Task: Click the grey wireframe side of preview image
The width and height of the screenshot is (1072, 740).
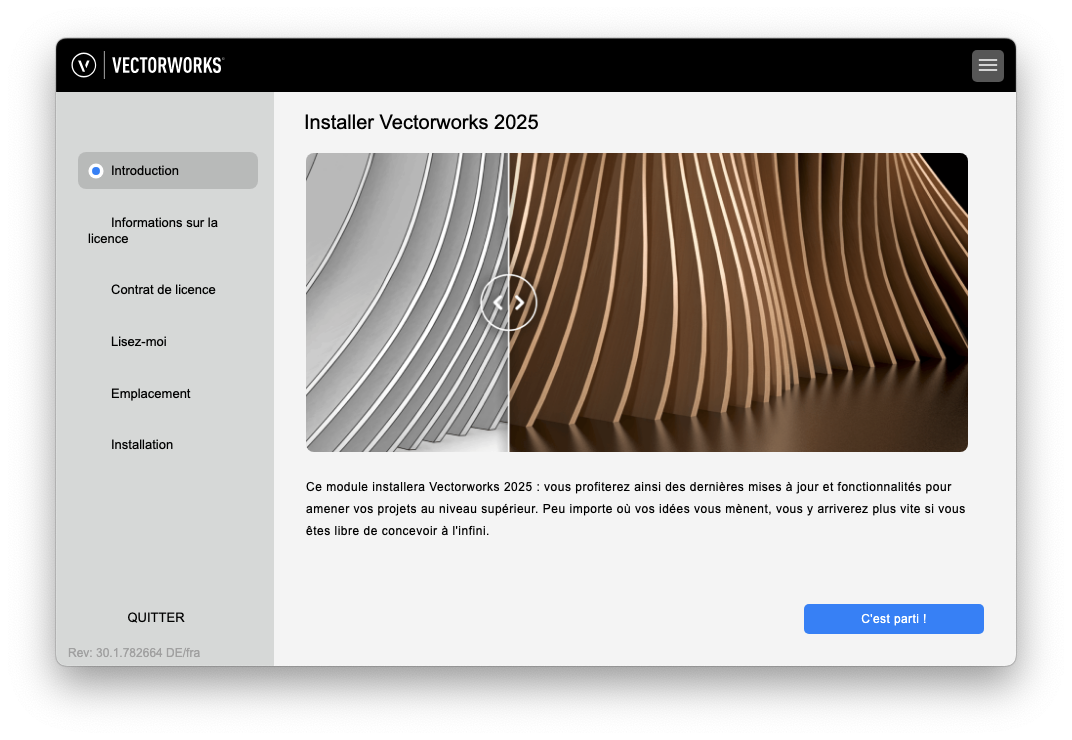Action: click(407, 302)
